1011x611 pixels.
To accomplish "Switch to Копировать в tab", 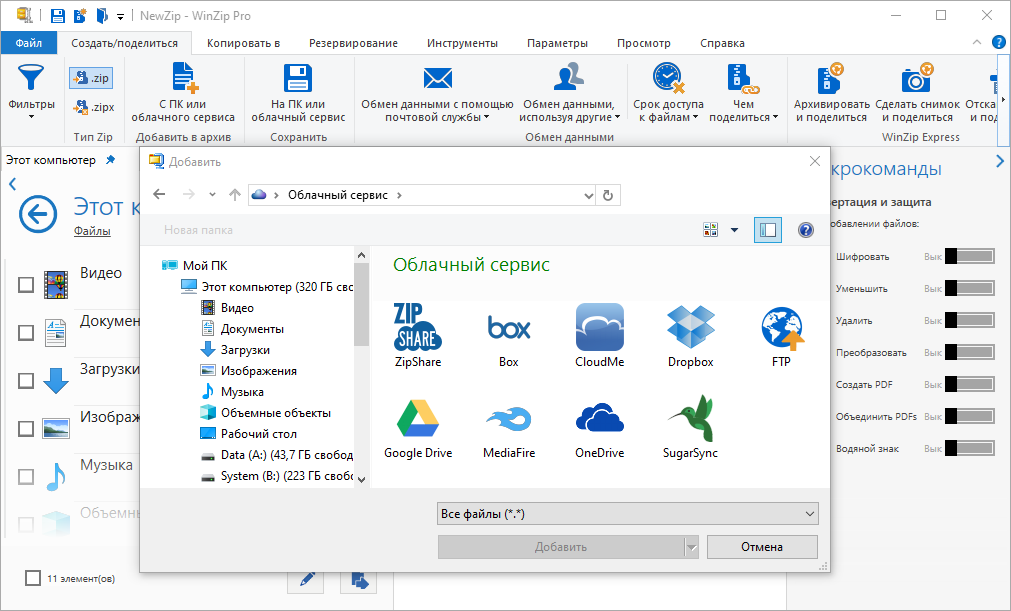I will click(243, 43).
